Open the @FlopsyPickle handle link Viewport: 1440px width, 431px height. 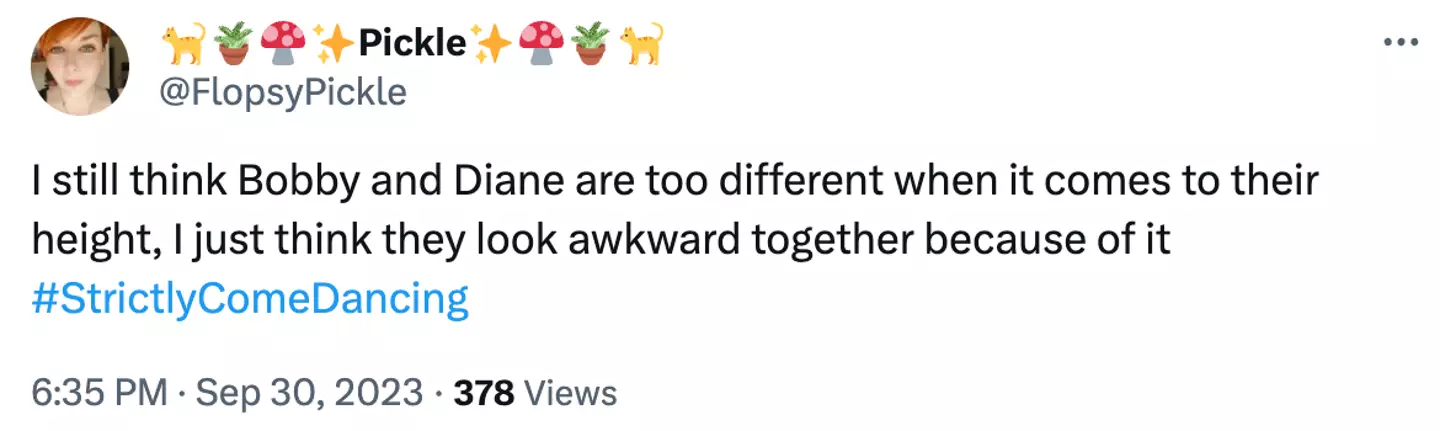pyautogui.click(x=282, y=92)
